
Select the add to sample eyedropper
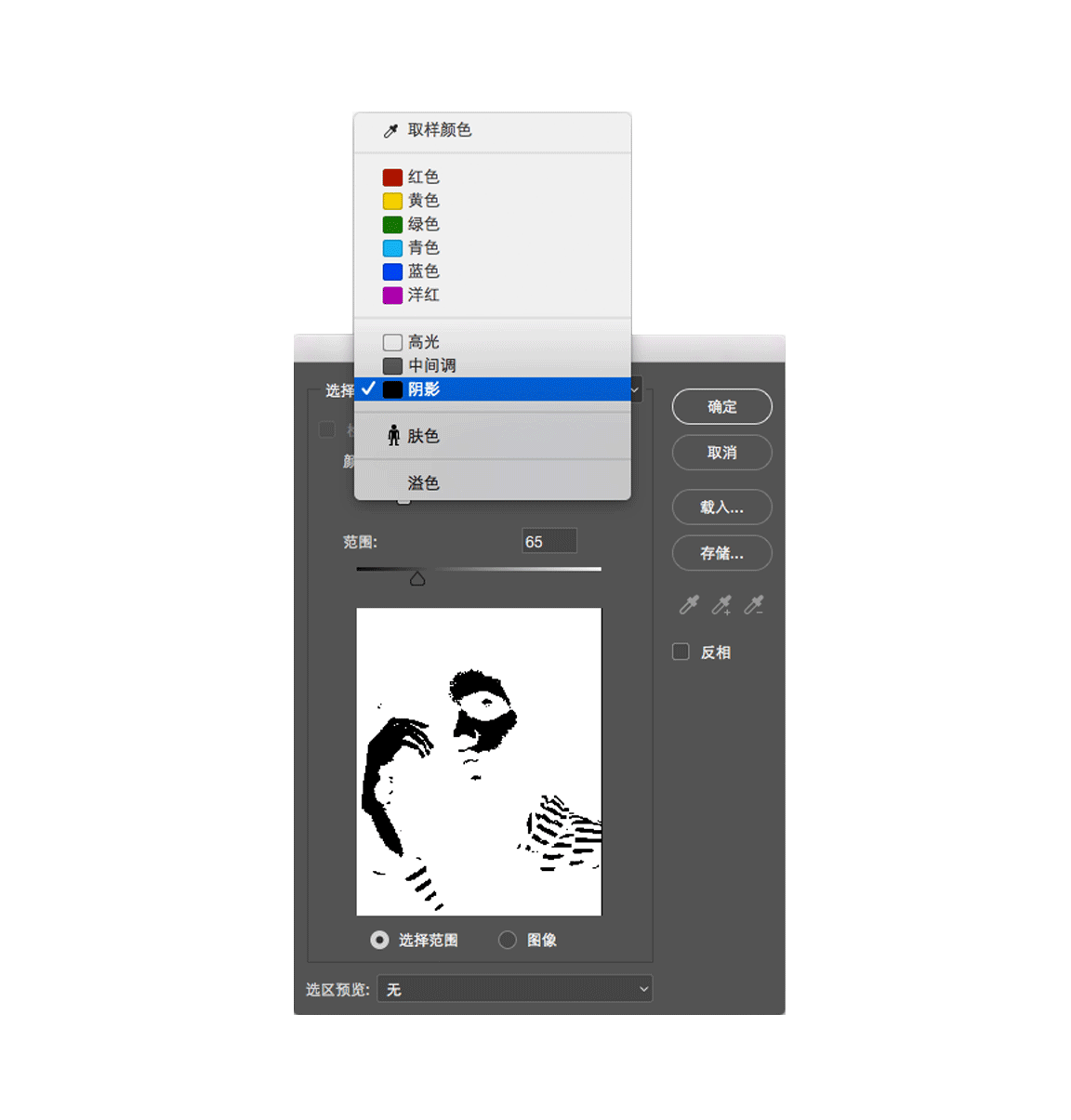point(721,605)
